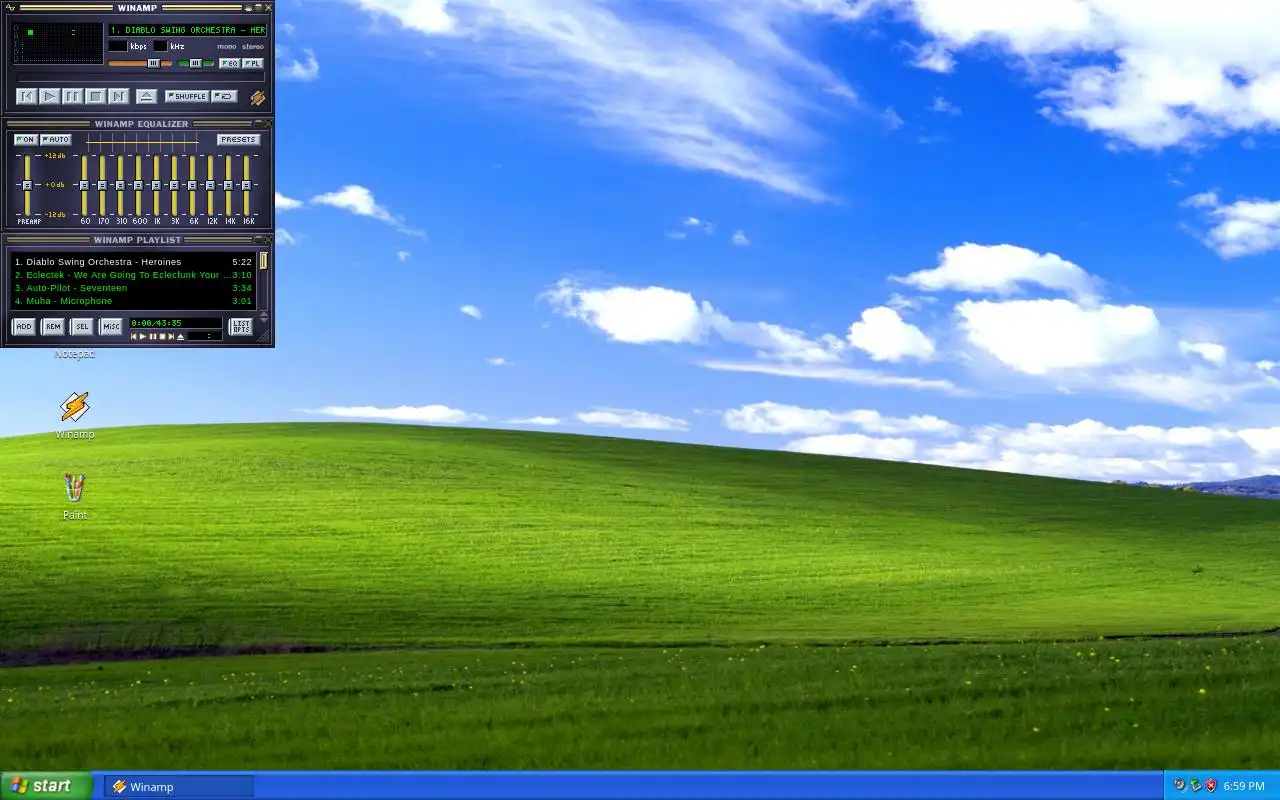Click the Eject open file button
The height and width of the screenshot is (800, 1280).
[147, 96]
